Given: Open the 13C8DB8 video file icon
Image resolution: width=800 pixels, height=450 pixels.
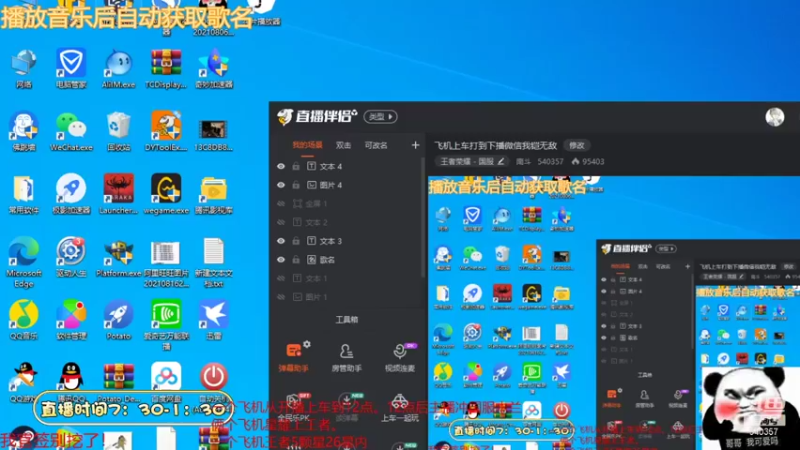Looking at the screenshot, I should (x=213, y=134).
